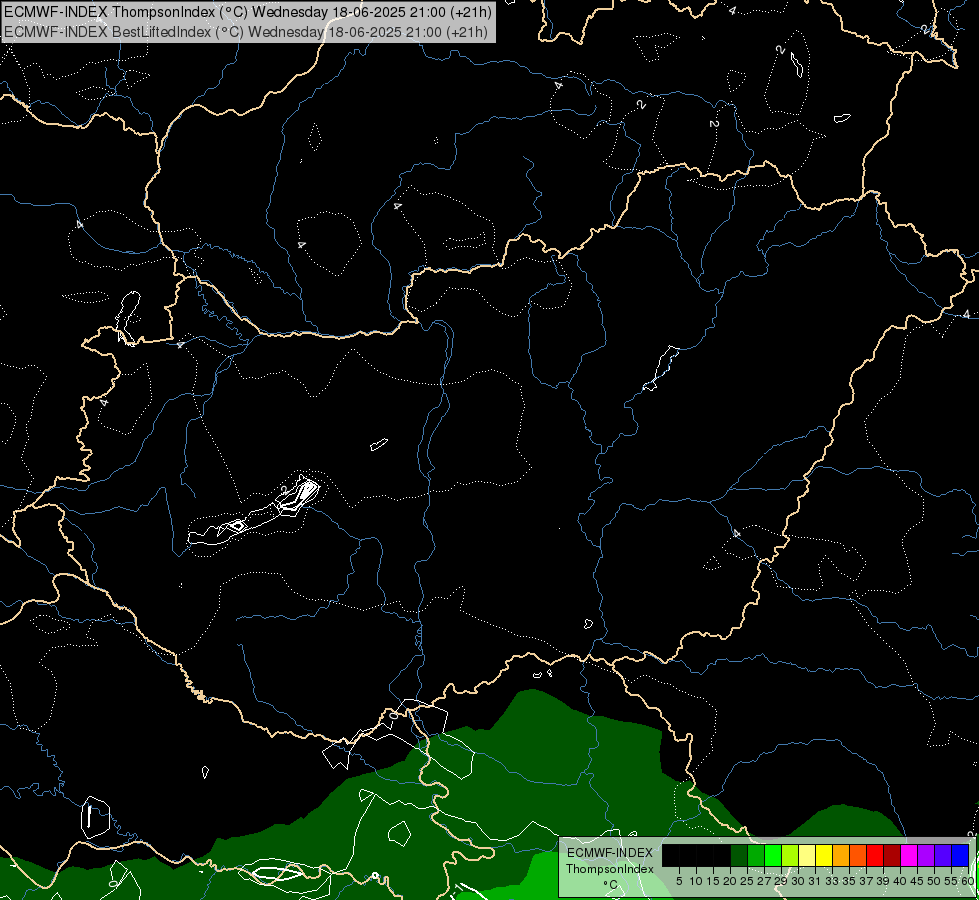Click the legend tick value 33
Viewport: 979px width, 900px height.
click(832, 881)
